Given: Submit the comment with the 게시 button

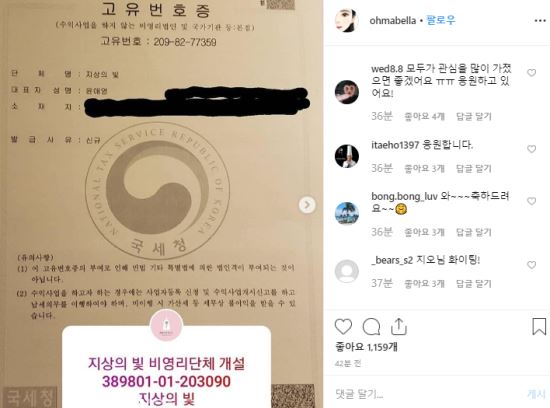Looking at the screenshot, I should 536,394.
